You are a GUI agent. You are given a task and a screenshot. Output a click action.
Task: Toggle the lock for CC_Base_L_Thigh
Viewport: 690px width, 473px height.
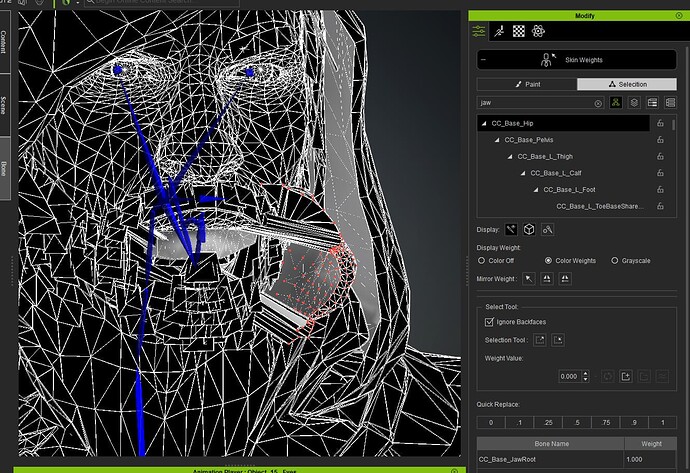(660, 157)
